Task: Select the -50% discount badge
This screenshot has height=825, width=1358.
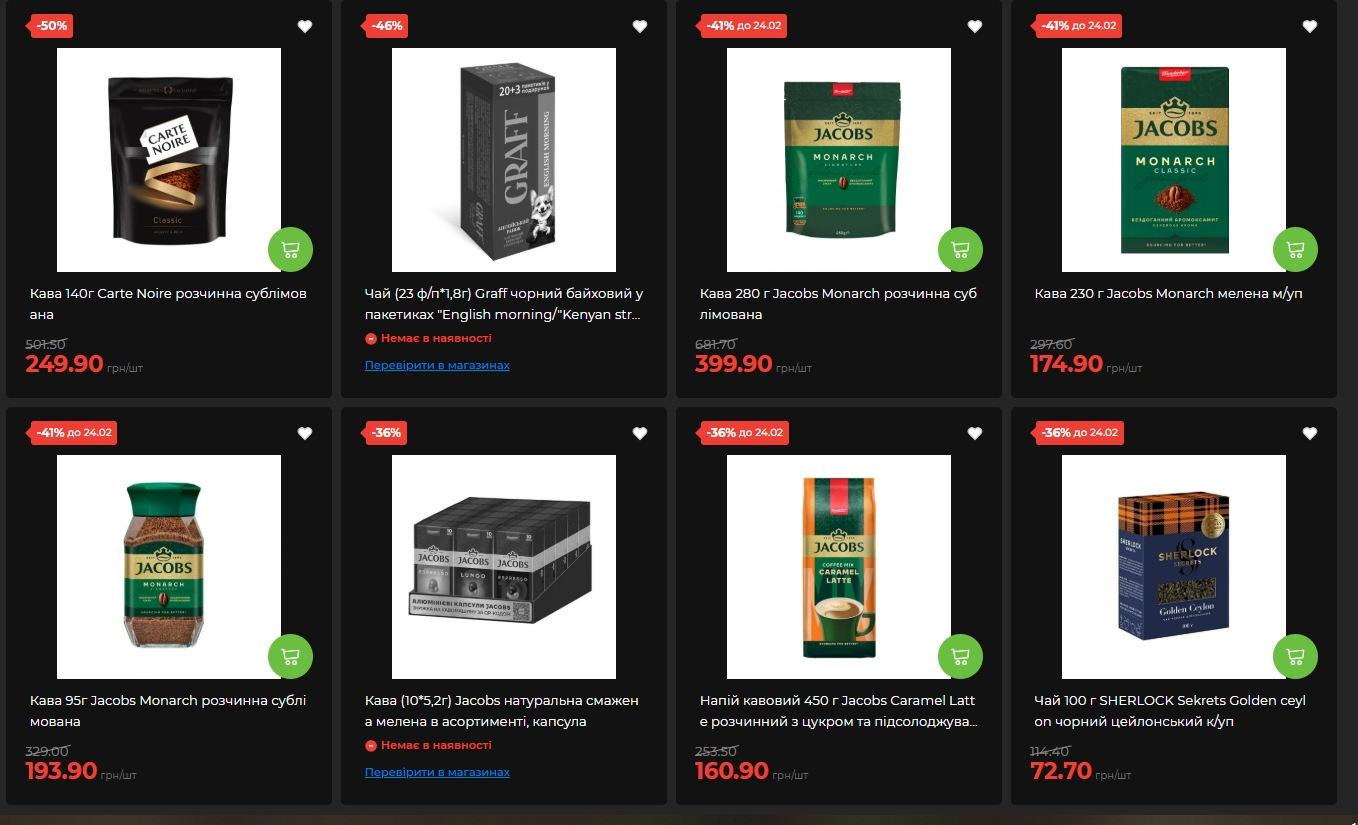Action: [51, 25]
